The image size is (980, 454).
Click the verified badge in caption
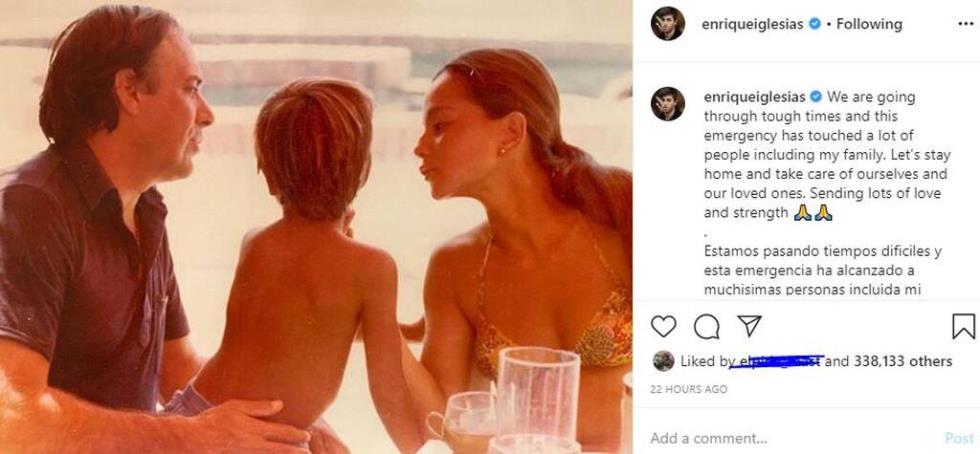(x=816, y=97)
